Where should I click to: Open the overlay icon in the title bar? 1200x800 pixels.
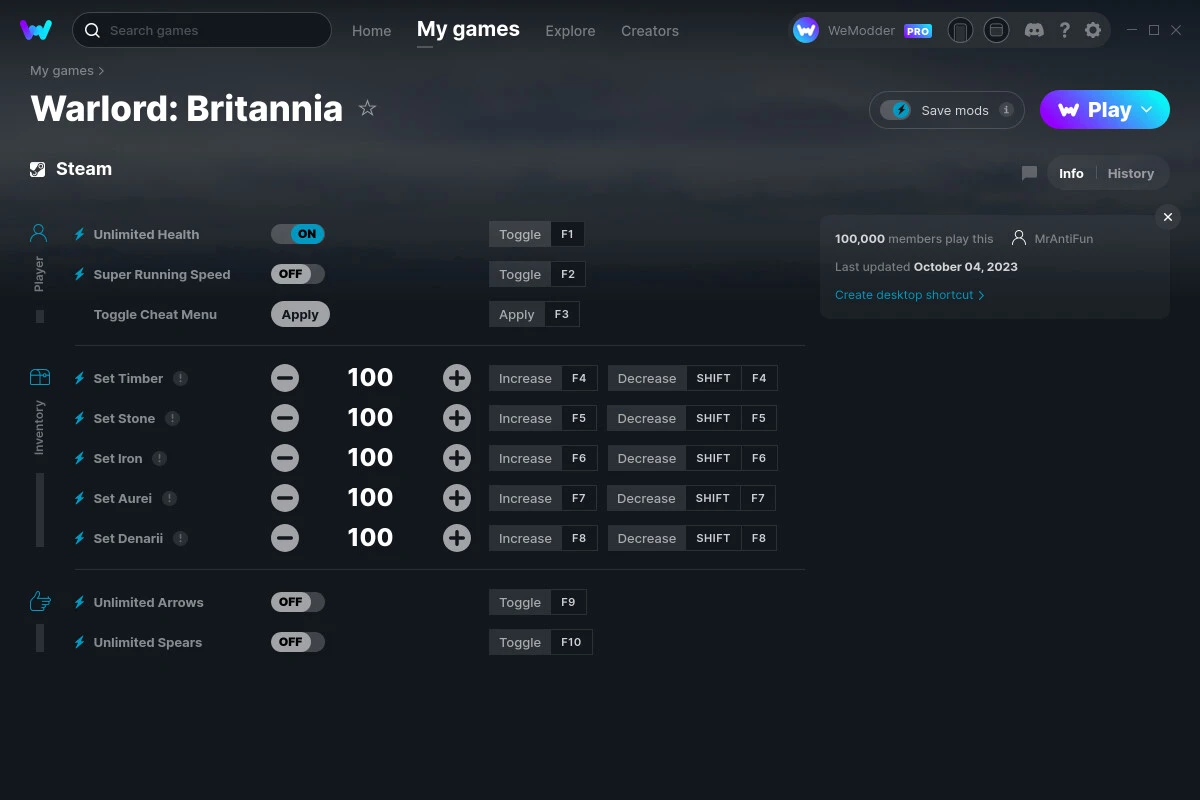click(996, 30)
